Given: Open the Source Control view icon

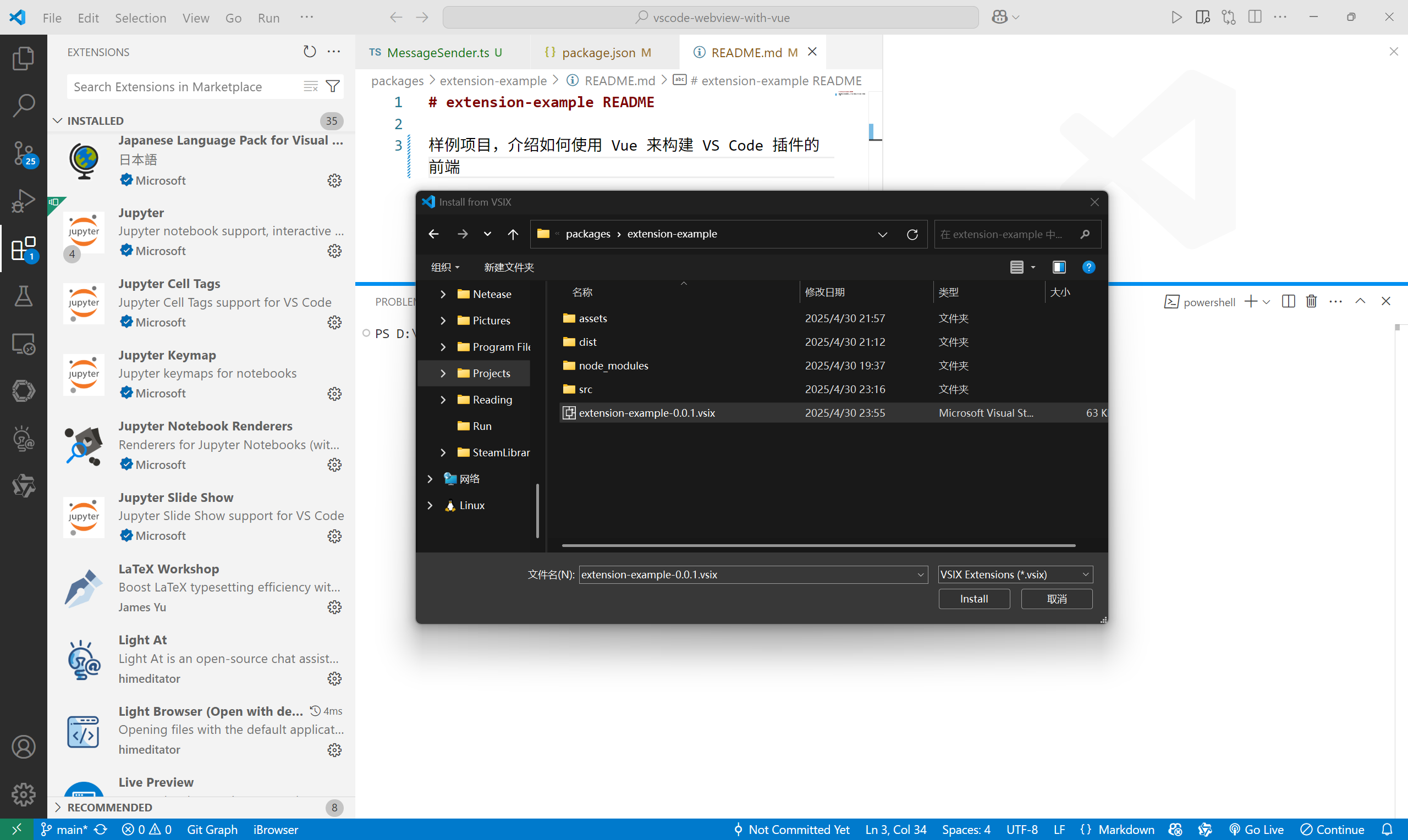Looking at the screenshot, I should coord(23,153).
